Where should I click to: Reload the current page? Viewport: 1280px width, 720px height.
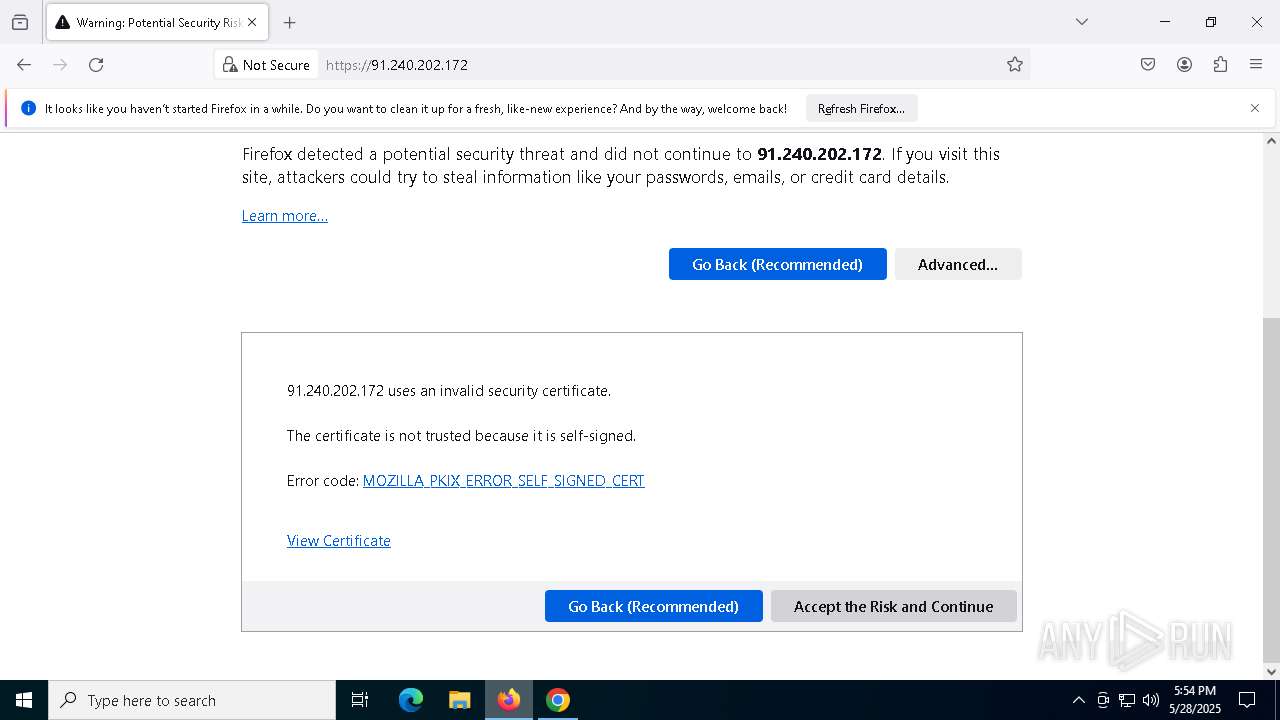[96, 65]
